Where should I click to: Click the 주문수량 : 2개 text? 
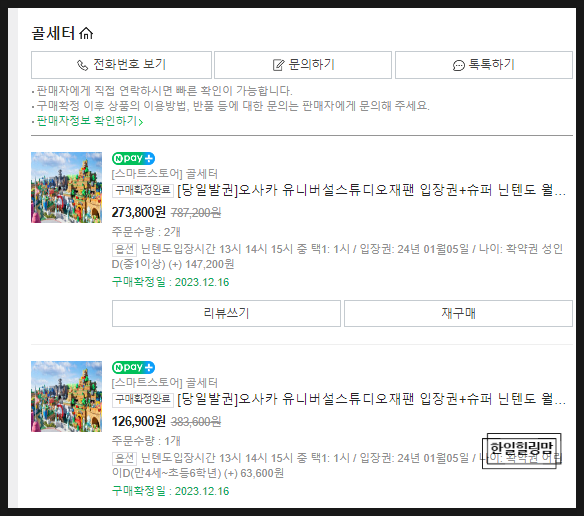tap(146, 232)
